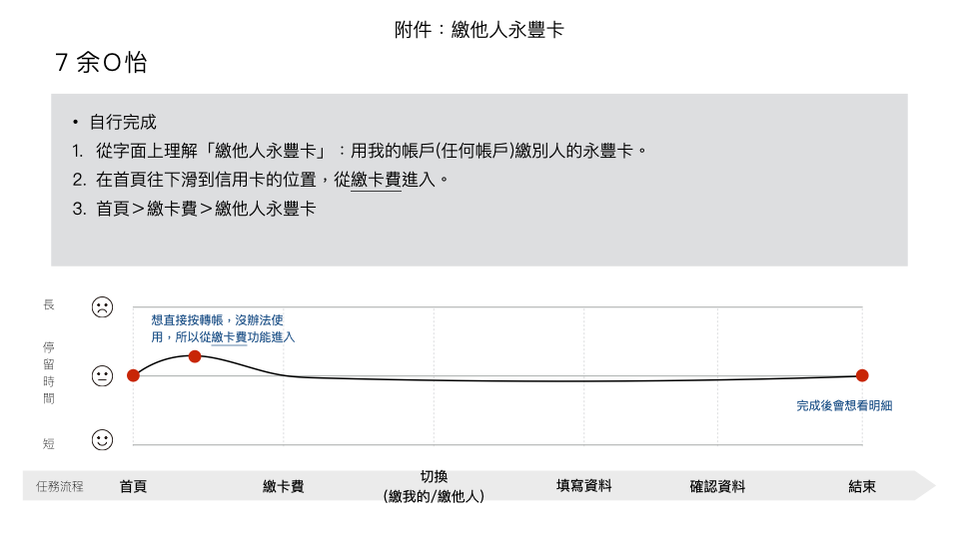Click the title 附件：繳他人永豐卡
Screen dimensions: 959x539
(x=479, y=29)
